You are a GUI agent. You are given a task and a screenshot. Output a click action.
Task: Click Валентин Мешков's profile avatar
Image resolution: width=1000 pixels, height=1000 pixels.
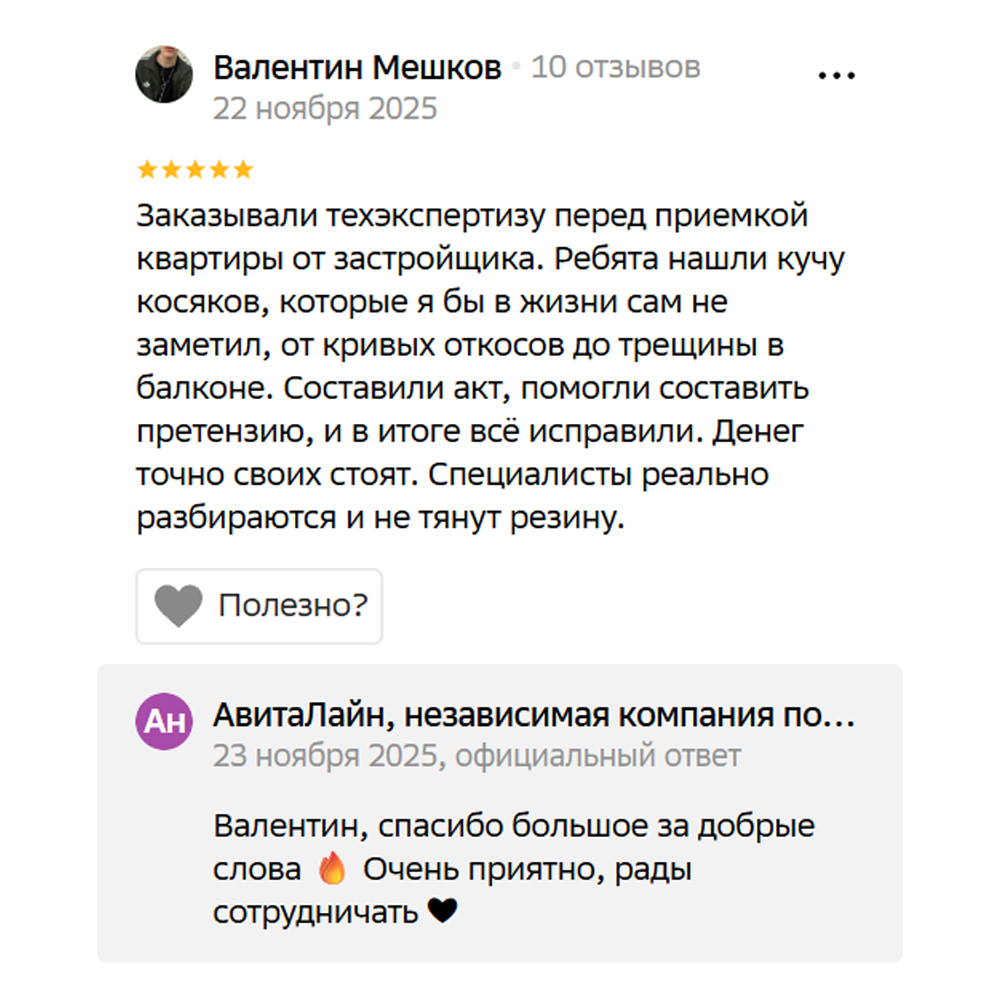pyautogui.click(x=164, y=74)
